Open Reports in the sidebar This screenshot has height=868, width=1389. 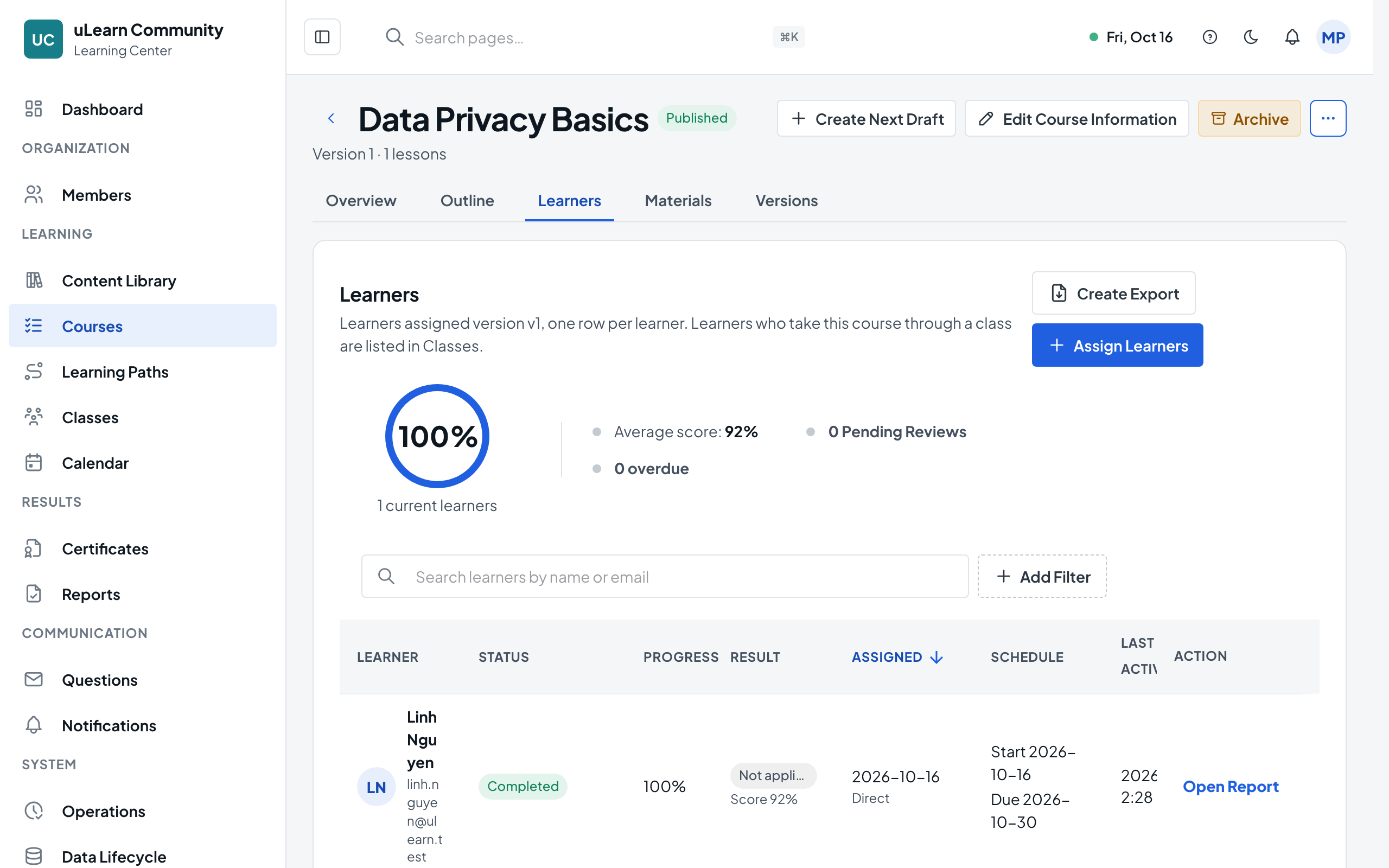tap(142, 594)
